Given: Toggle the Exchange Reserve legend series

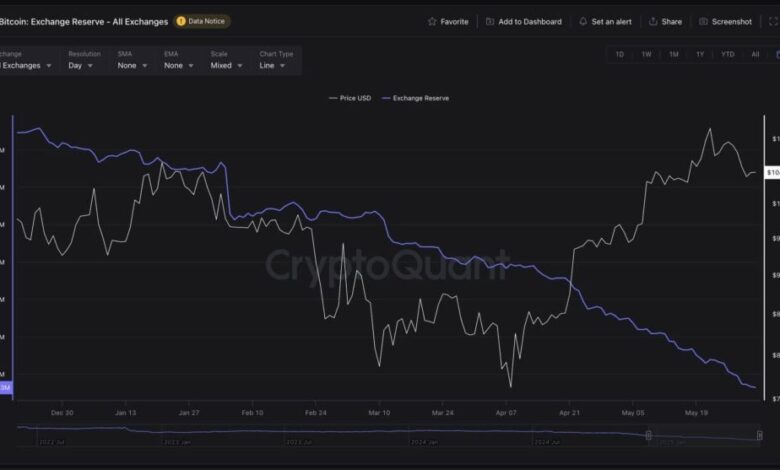Looking at the screenshot, I should tap(415, 98).
